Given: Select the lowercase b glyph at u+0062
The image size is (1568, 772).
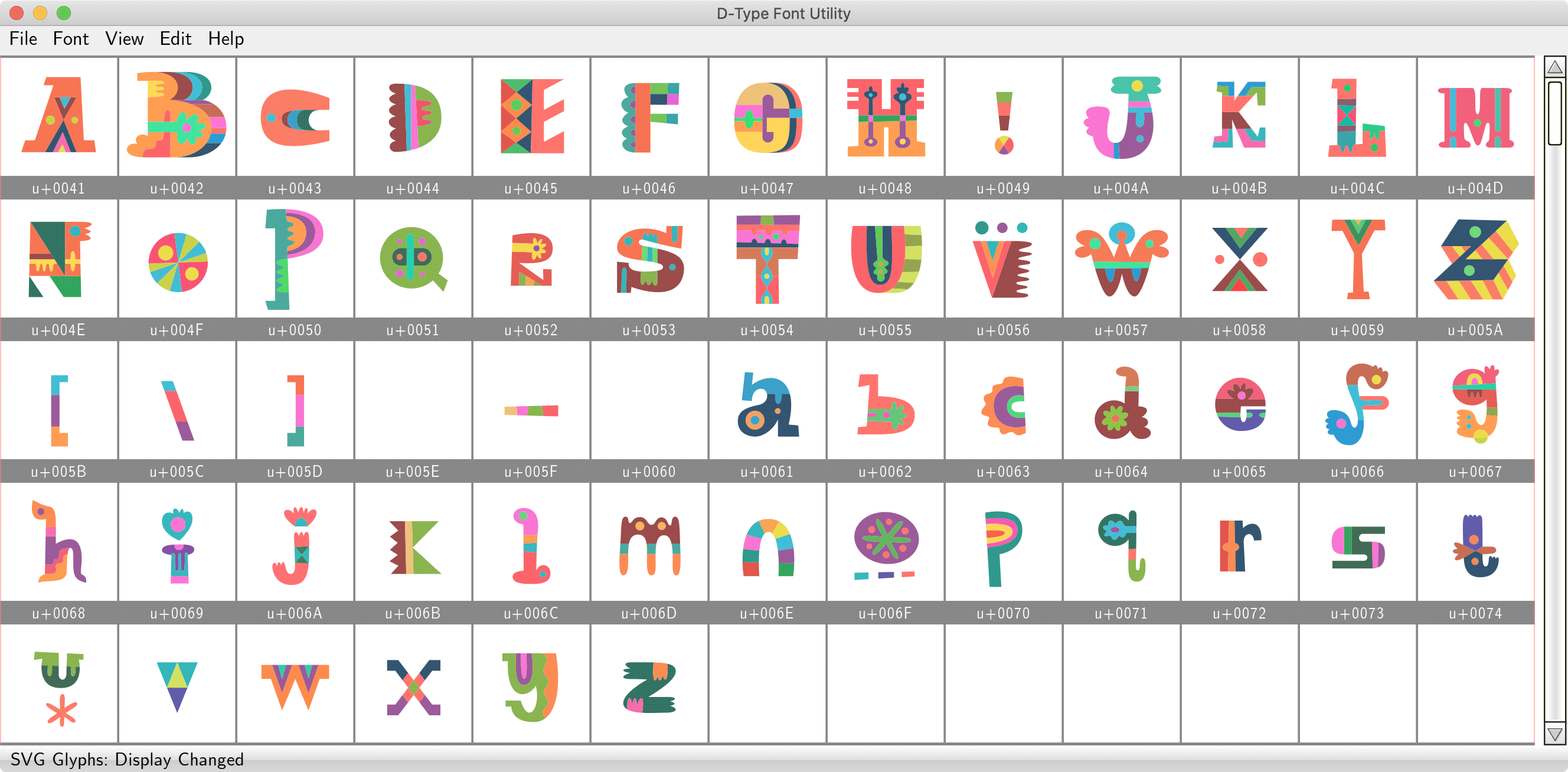Looking at the screenshot, I should [x=885, y=404].
